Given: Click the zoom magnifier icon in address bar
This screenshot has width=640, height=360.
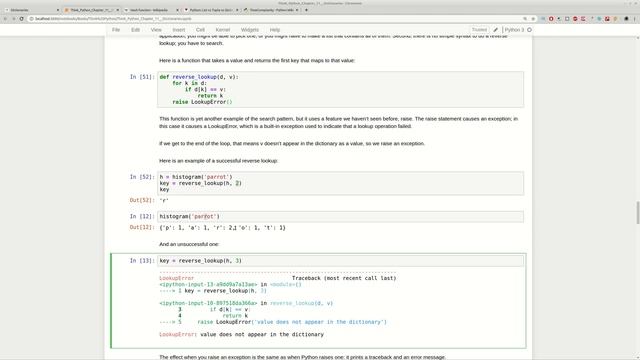Looking at the screenshot, I should pyautogui.click(x=525, y=19).
